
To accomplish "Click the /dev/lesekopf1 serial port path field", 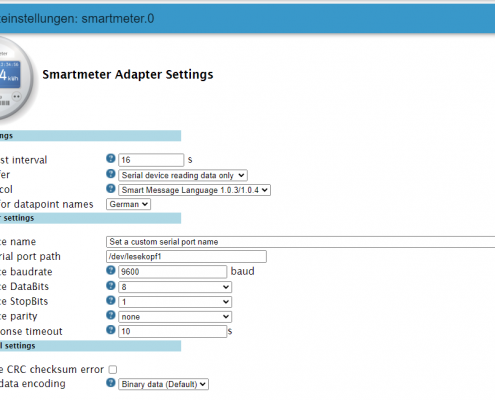I will pyautogui.click(x=186, y=257).
